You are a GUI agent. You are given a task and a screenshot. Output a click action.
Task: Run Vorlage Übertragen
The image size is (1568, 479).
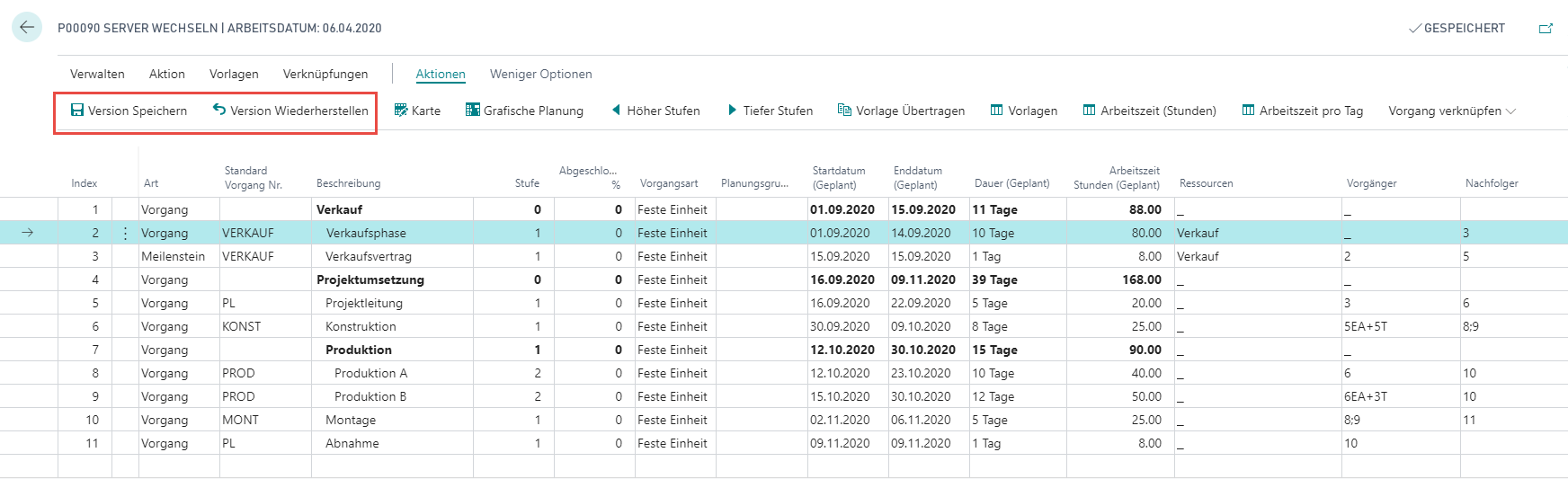point(901,111)
